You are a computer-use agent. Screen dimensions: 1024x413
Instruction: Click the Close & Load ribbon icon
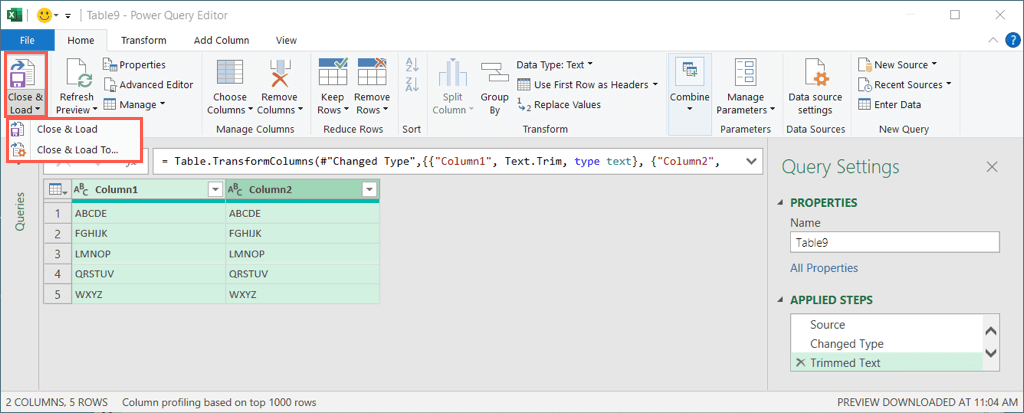24,73
